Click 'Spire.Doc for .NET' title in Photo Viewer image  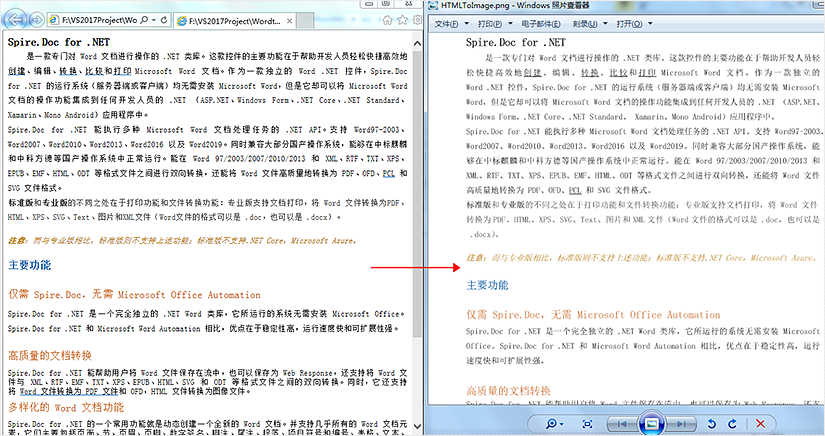(516, 43)
